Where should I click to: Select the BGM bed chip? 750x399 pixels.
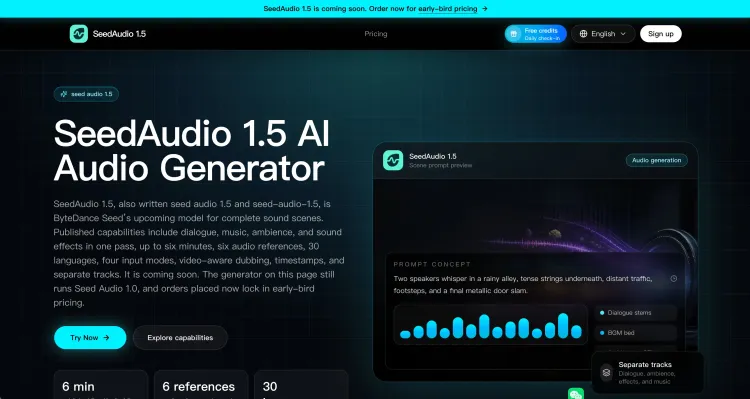(x=636, y=333)
